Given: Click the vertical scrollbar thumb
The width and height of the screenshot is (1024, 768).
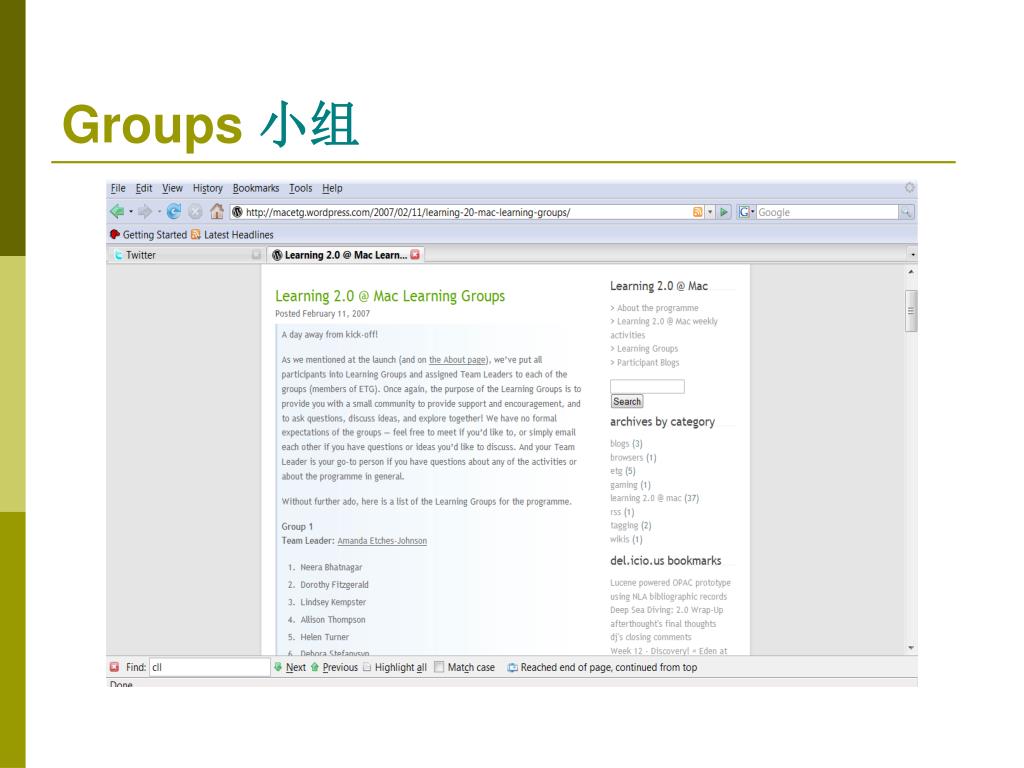Looking at the screenshot, I should (x=911, y=311).
